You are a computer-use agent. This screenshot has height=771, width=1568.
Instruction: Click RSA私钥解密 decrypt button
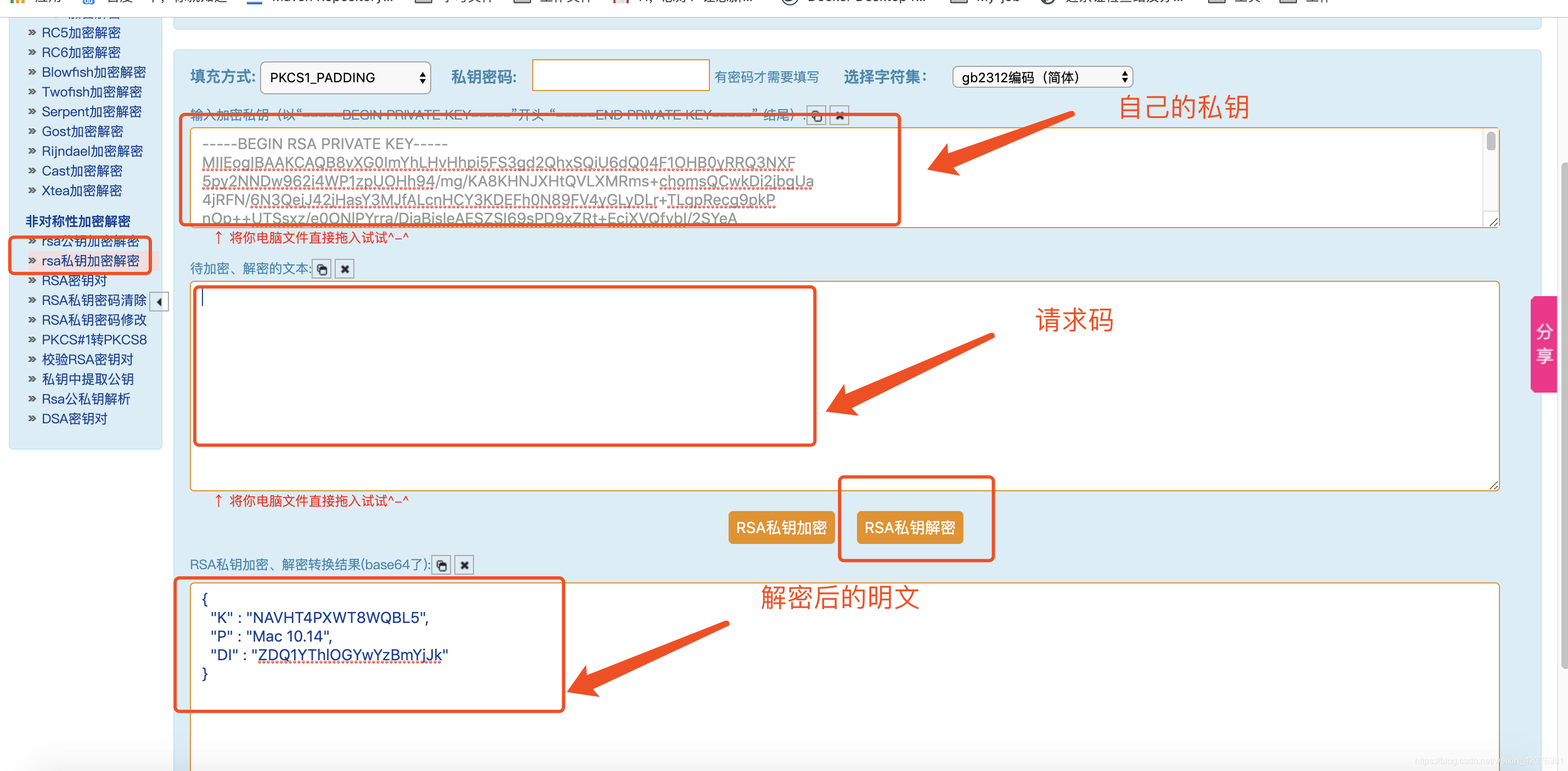910,528
